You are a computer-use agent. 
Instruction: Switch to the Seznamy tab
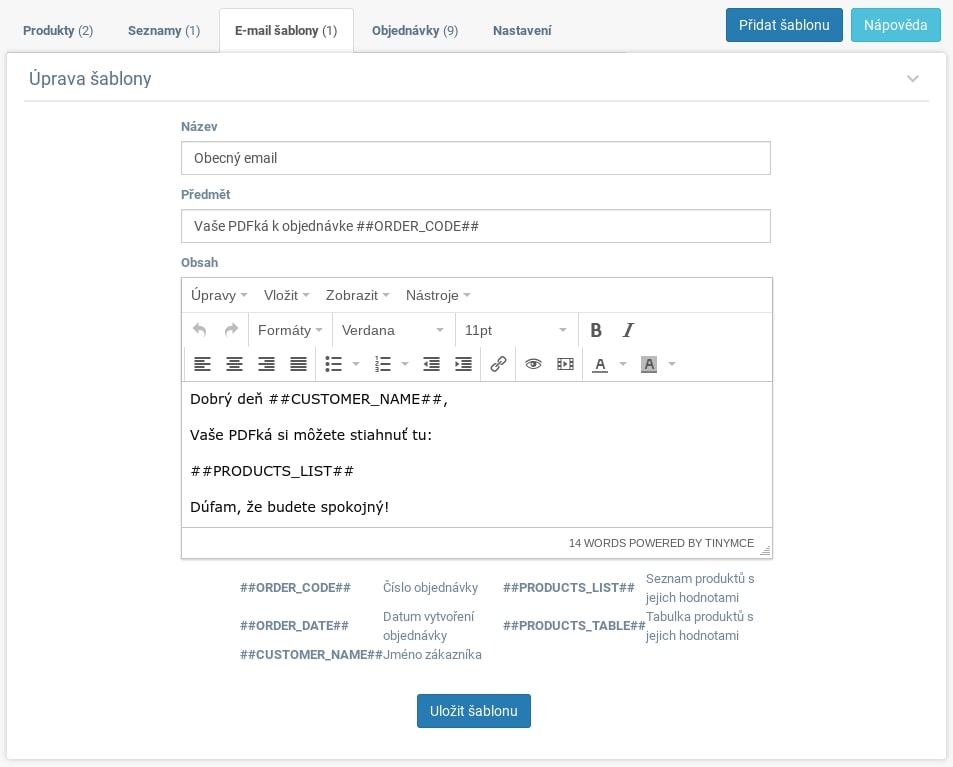click(x=163, y=30)
